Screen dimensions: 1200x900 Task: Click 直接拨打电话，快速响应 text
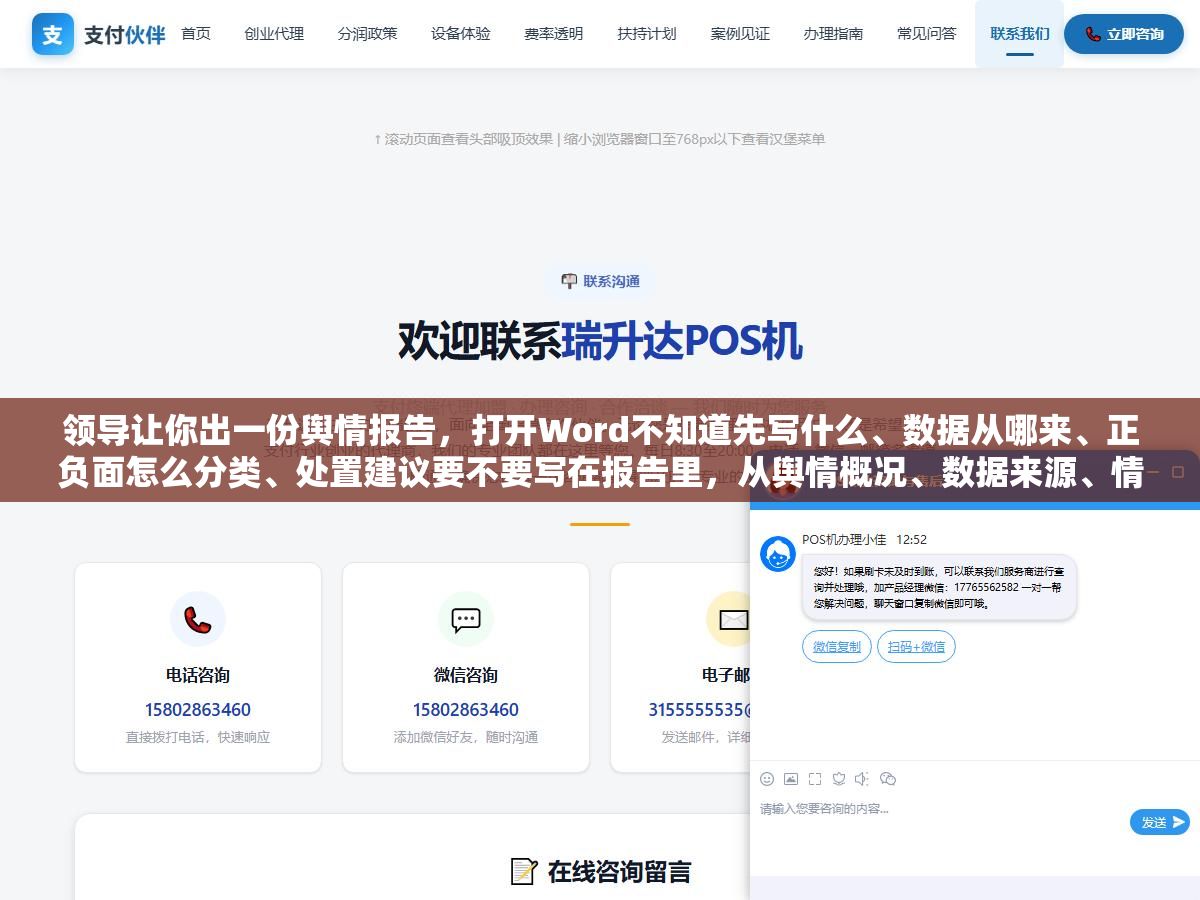(x=198, y=737)
